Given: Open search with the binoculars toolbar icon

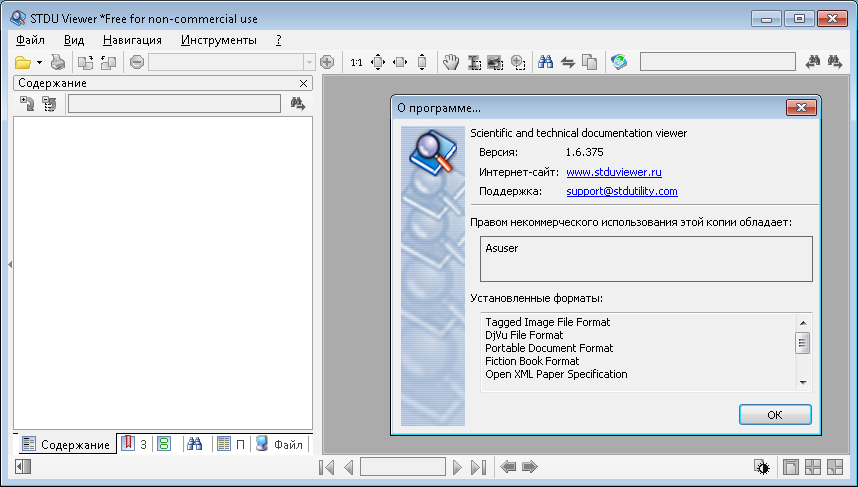Looking at the screenshot, I should [545, 62].
